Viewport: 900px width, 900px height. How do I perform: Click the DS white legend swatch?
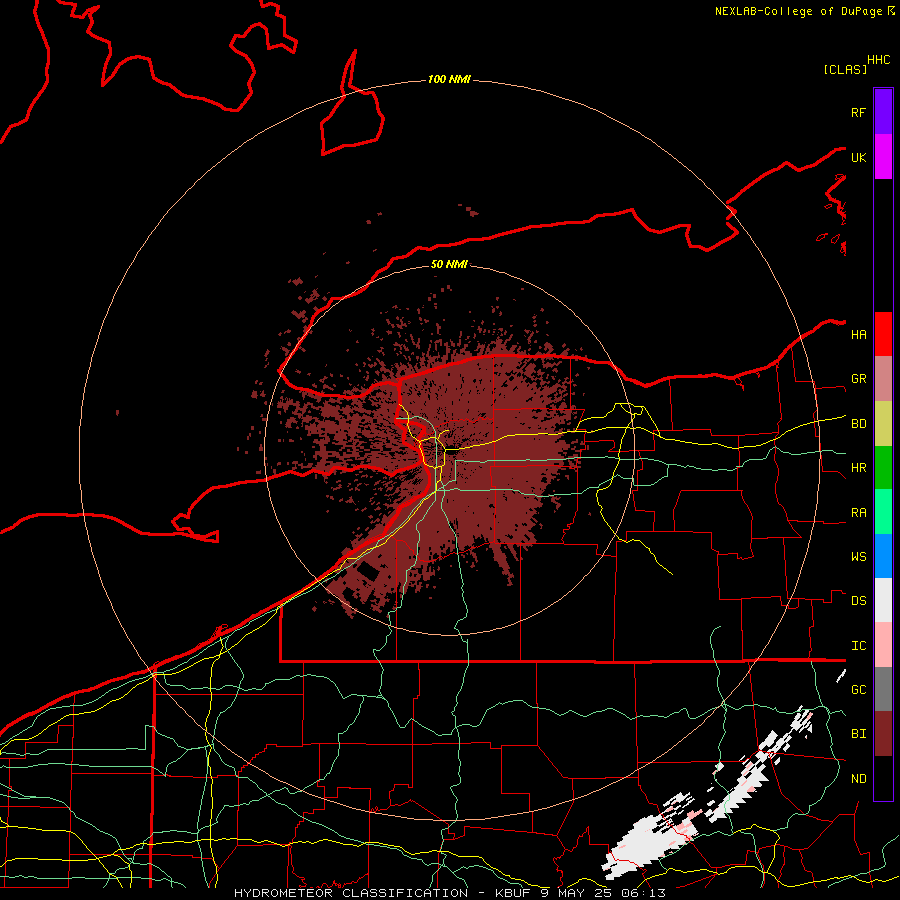click(883, 600)
